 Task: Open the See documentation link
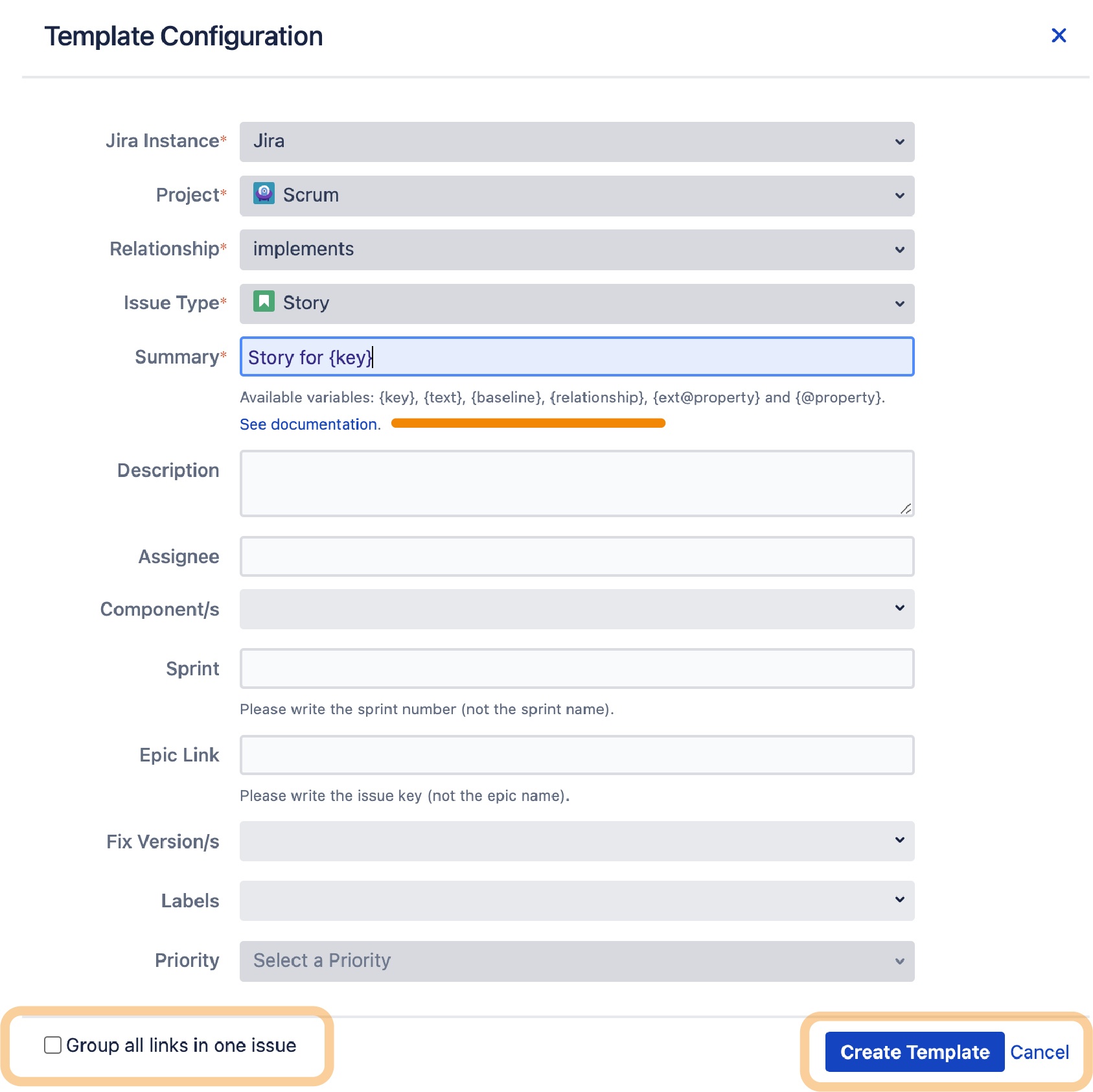(310, 424)
